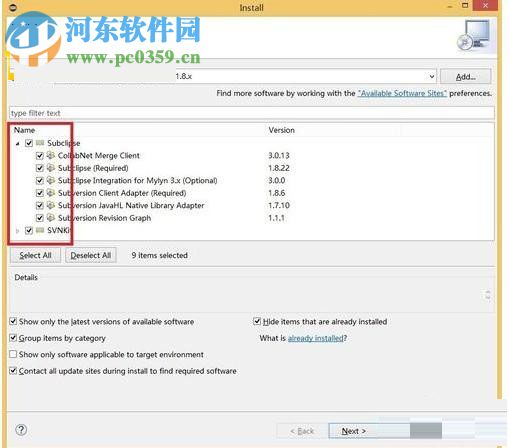The height and width of the screenshot is (448, 509).
Task: Collapse the Subclipse tree node
Action: [x=17, y=144]
